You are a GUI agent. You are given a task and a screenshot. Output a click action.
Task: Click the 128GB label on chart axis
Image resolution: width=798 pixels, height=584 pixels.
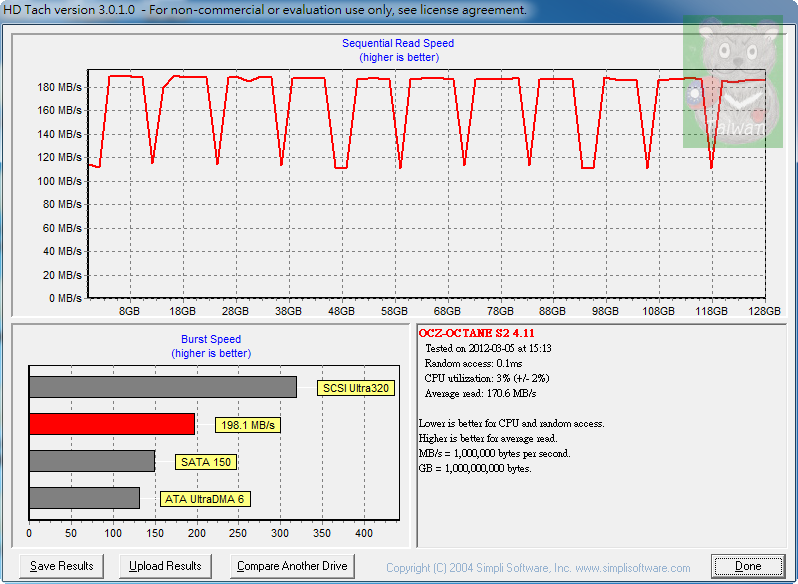pos(764,311)
